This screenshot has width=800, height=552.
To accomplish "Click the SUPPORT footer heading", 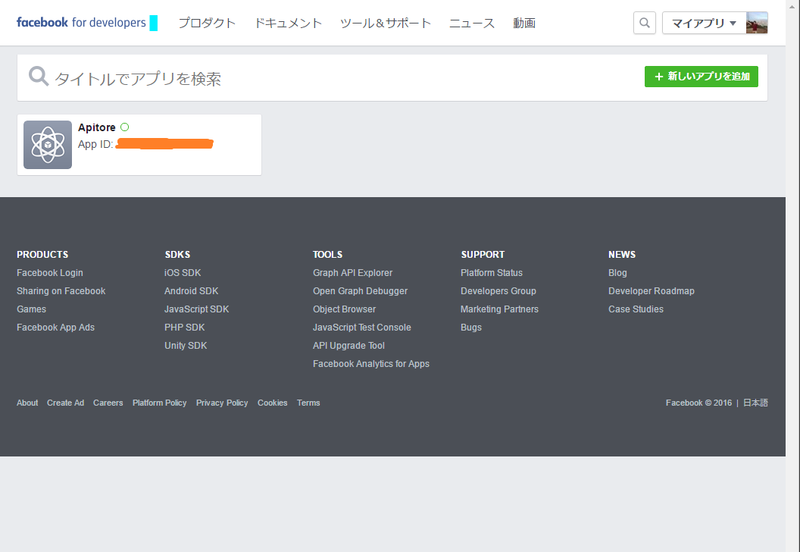I will (483, 255).
